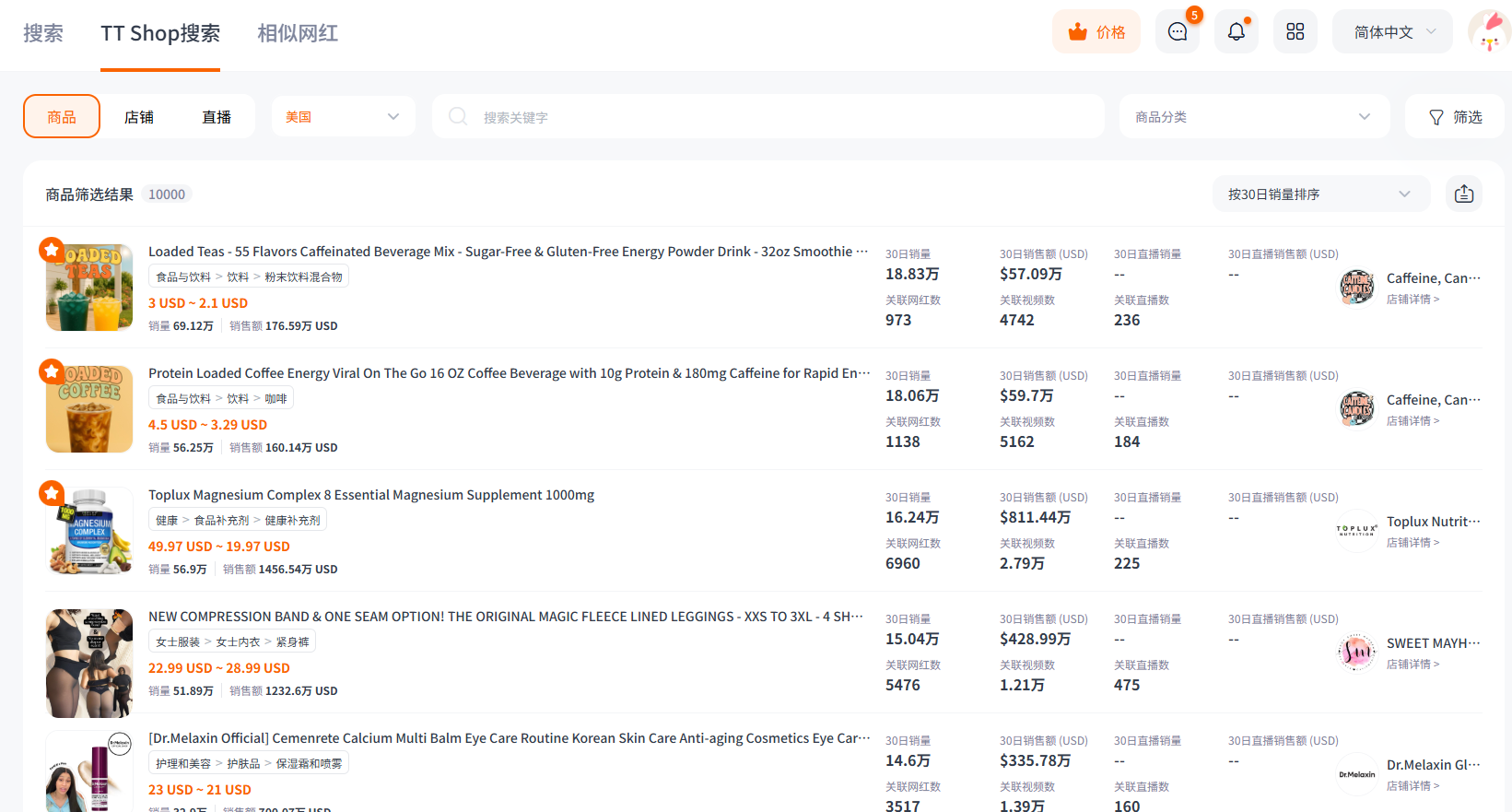Image resolution: width=1512 pixels, height=812 pixels.
Task: Switch to the 相似网红 tab
Action: pos(298,33)
